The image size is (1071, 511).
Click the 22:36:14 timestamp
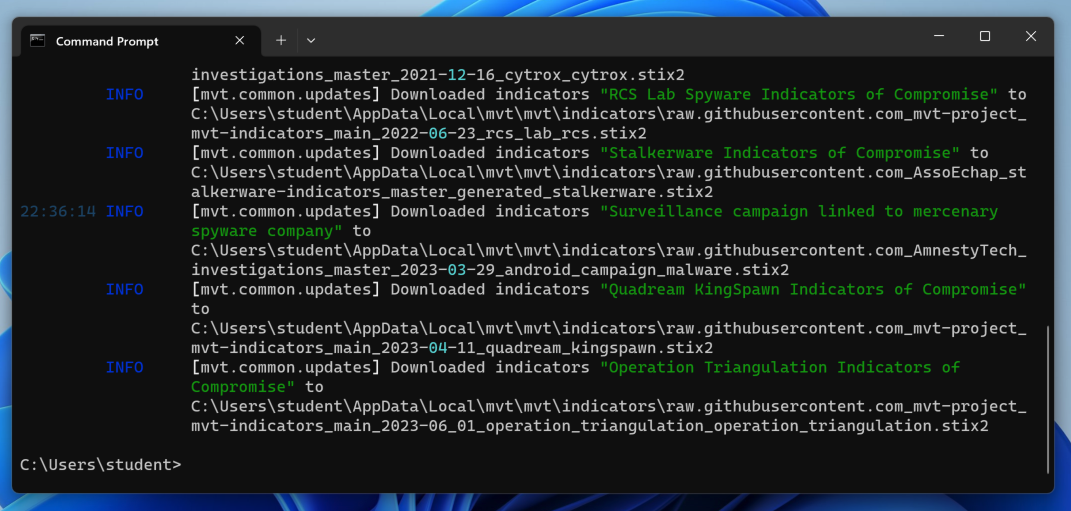(x=58, y=212)
